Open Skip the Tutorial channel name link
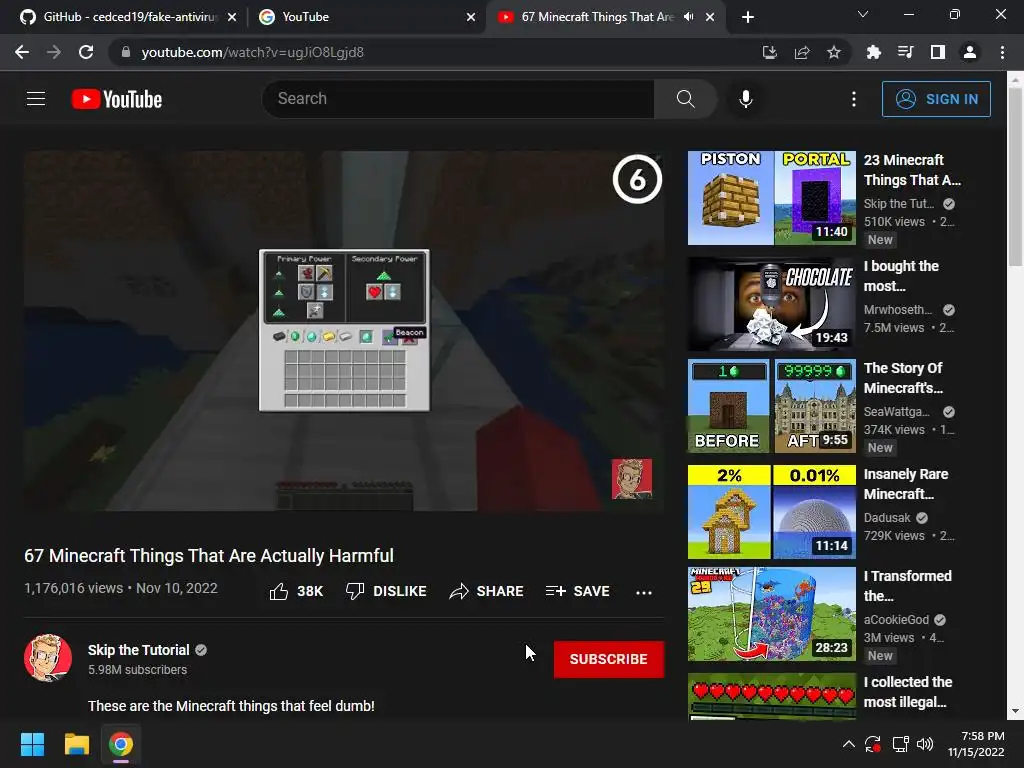Viewport: 1024px width, 768px height. pyautogui.click(x=138, y=650)
